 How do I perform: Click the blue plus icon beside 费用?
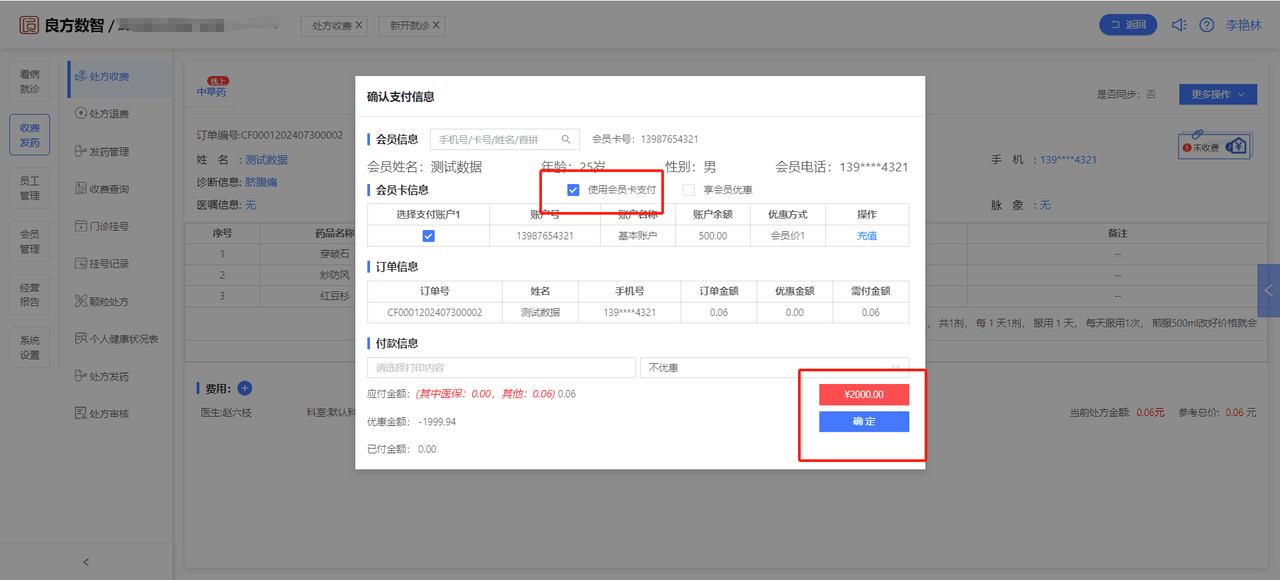point(245,388)
